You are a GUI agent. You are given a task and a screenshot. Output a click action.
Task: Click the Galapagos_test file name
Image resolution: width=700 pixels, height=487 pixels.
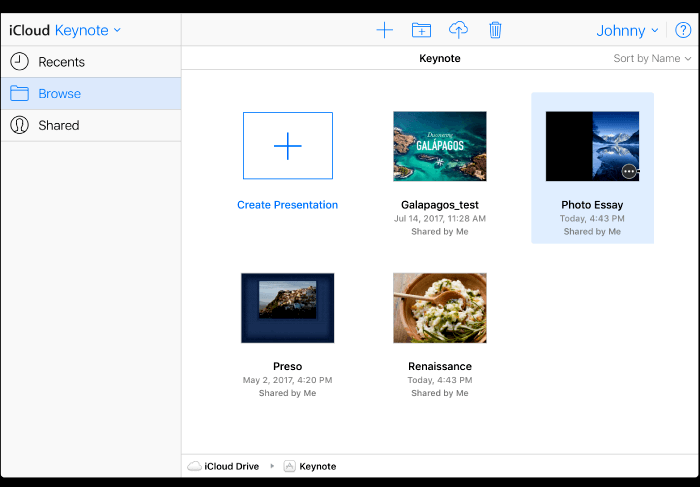click(440, 205)
